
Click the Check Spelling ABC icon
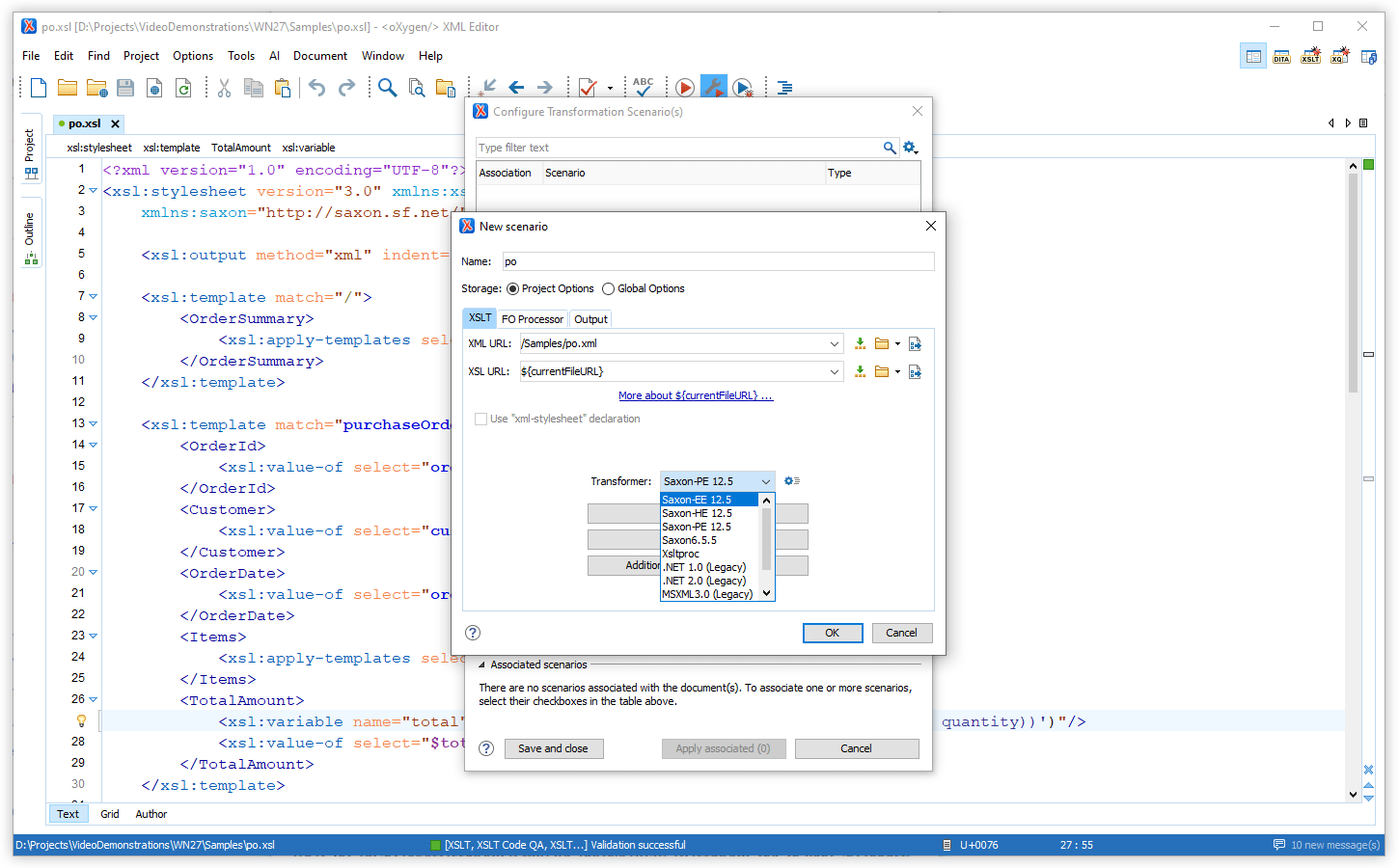[x=644, y=87]
